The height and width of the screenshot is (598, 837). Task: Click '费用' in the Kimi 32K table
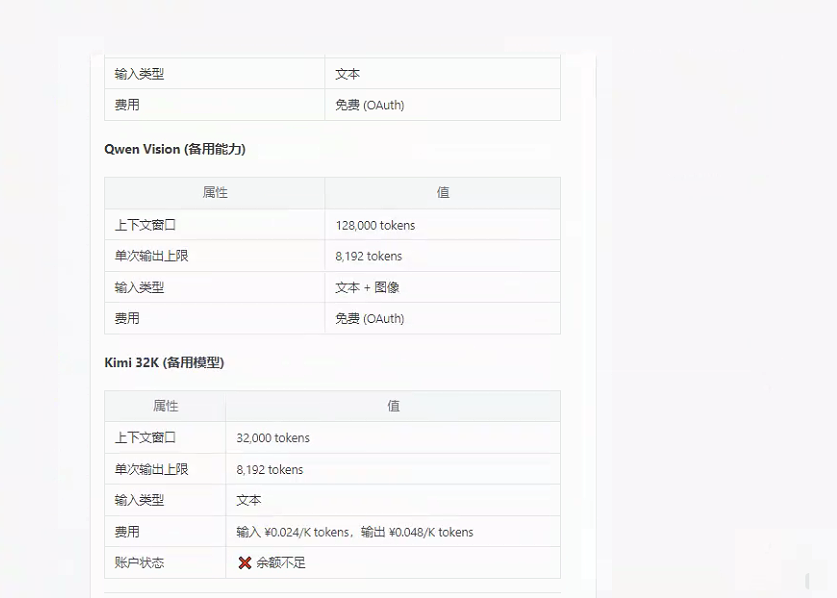tap(127, 532)
